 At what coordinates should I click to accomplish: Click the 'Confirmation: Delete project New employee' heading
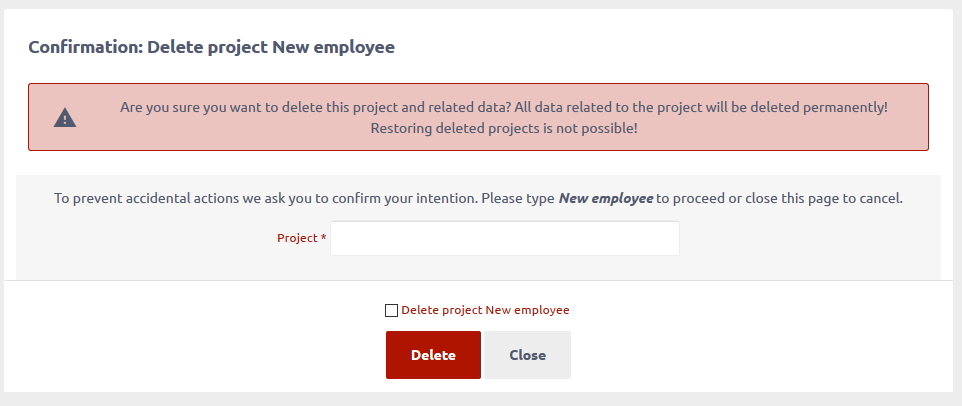(211, 47)
